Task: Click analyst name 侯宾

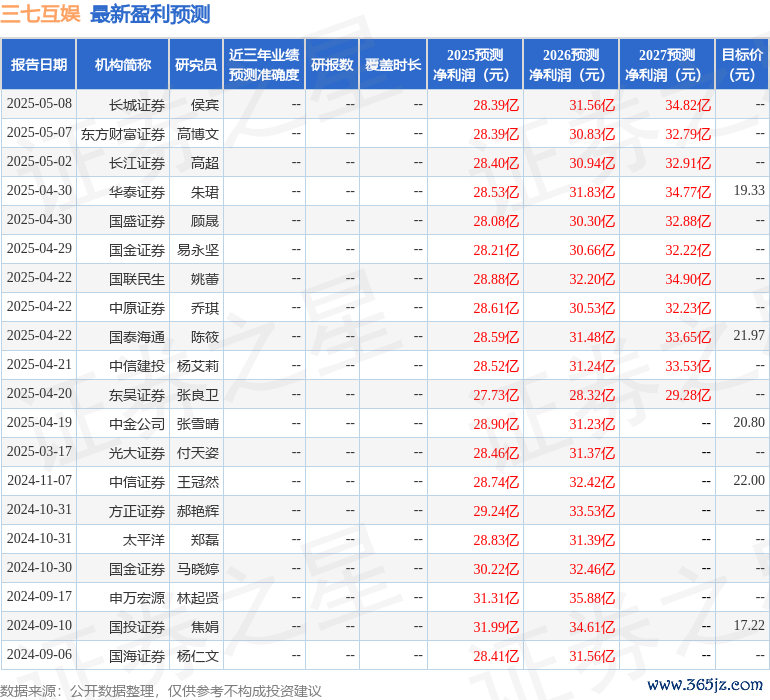Action: [x=205, y=105]
